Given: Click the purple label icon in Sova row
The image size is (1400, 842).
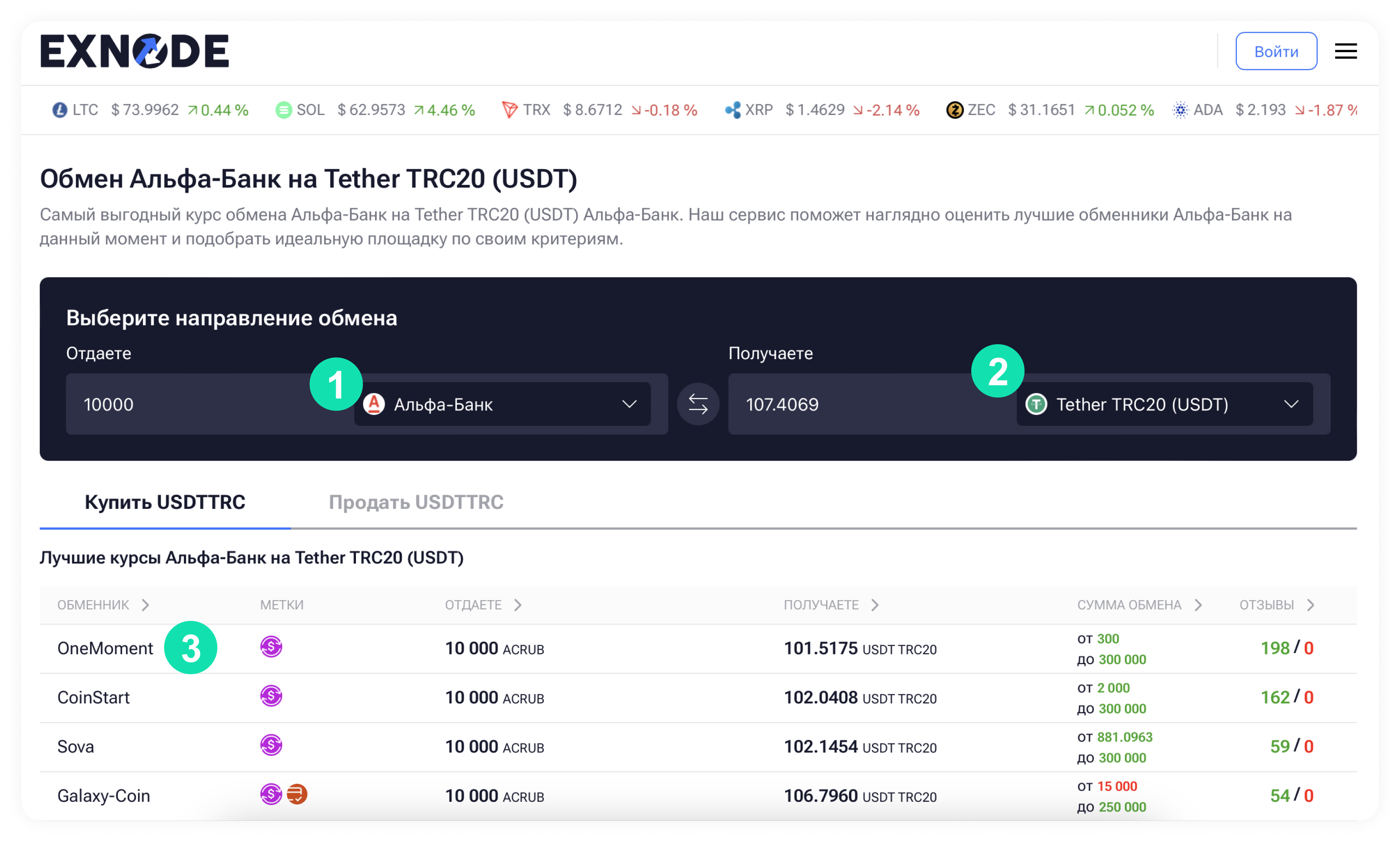Looking at the screenshot, I should point(271,745).
